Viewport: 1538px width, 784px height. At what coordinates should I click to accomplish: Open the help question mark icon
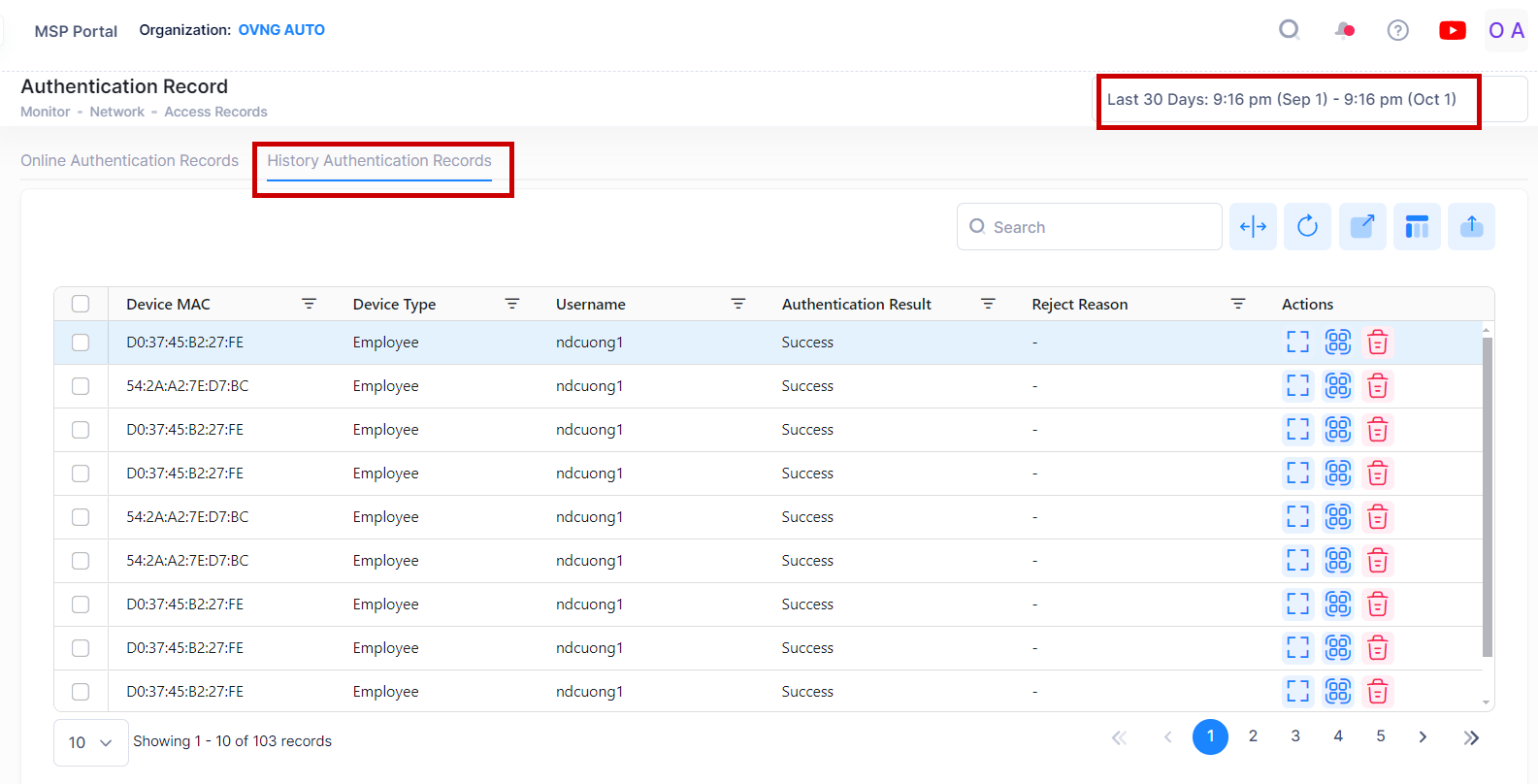(x=1397, y=31)
